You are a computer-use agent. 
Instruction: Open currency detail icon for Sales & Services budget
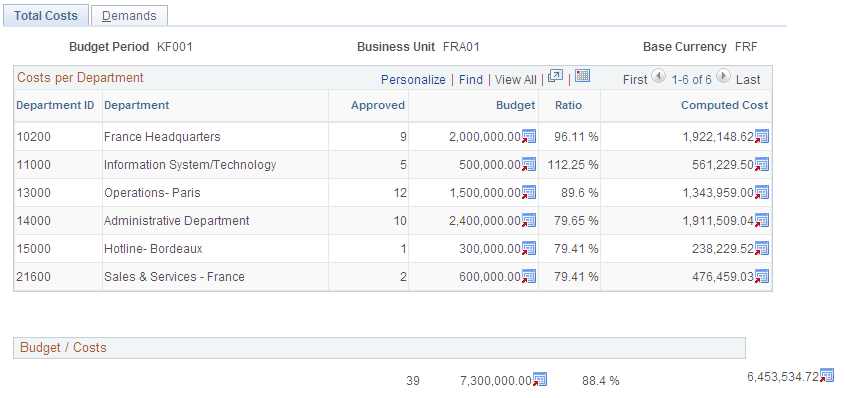529,277
